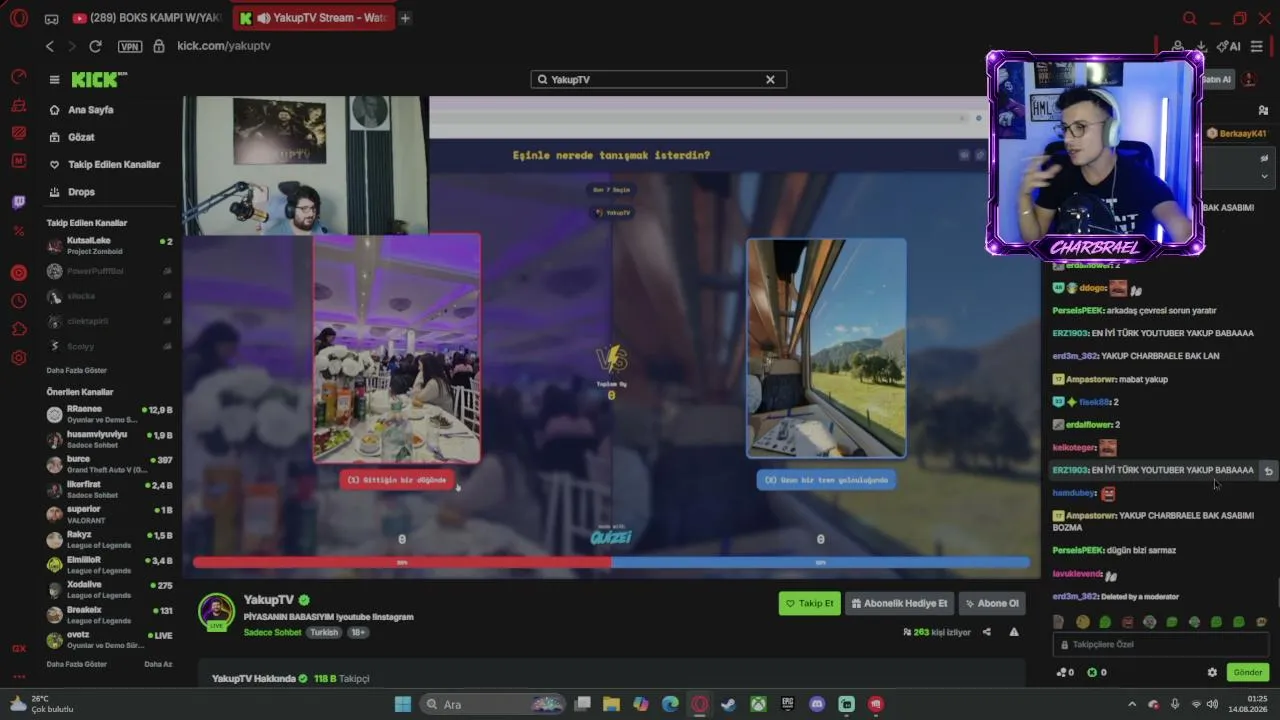The image size is (1280, 720).
Task: Click Takip Et follow button
Action: coord(810,603)
